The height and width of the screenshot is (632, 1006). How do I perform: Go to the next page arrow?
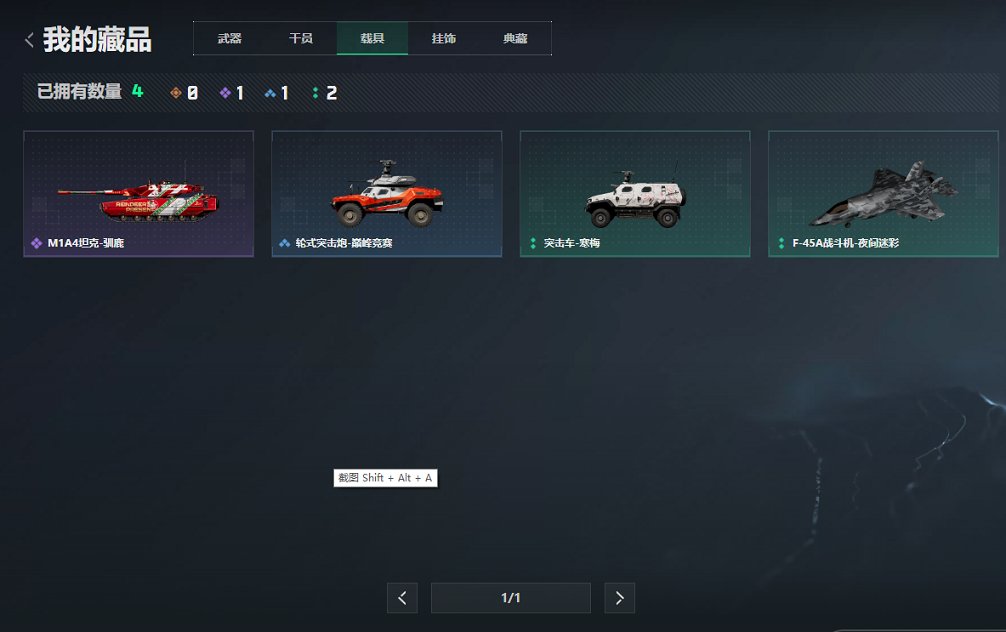coord(620,598)
